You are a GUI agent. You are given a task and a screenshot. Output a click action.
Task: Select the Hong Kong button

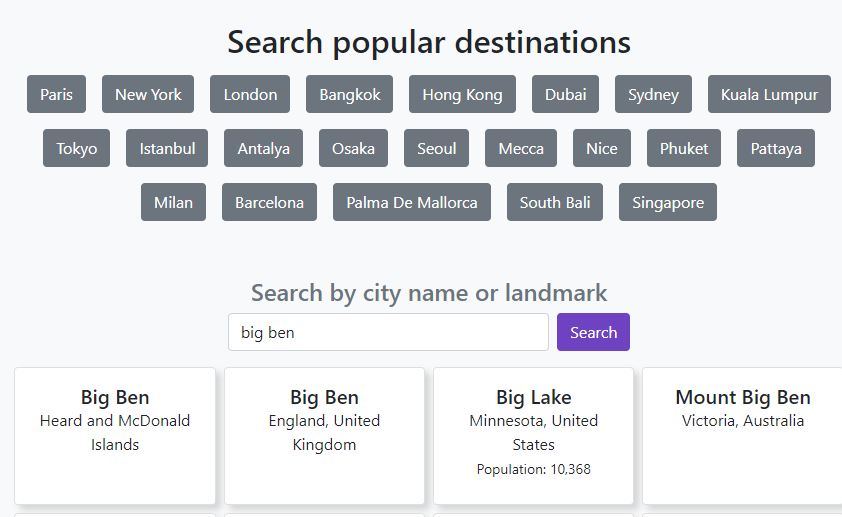462,94
